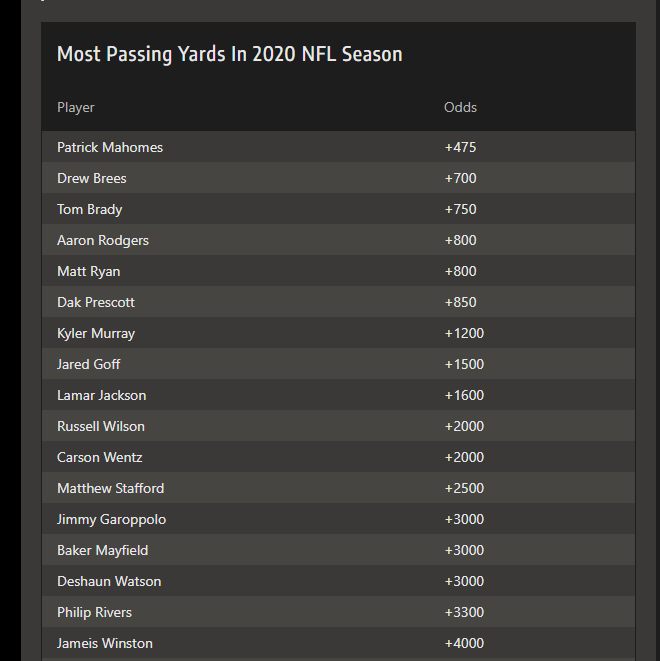Viewport: 660px width, 661px height.
Task: Choose Baker Mayfield's name
Action: coord(103,550)
